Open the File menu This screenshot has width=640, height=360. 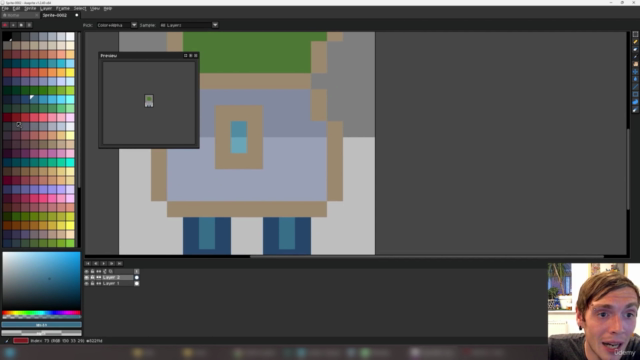click(5, 9)
